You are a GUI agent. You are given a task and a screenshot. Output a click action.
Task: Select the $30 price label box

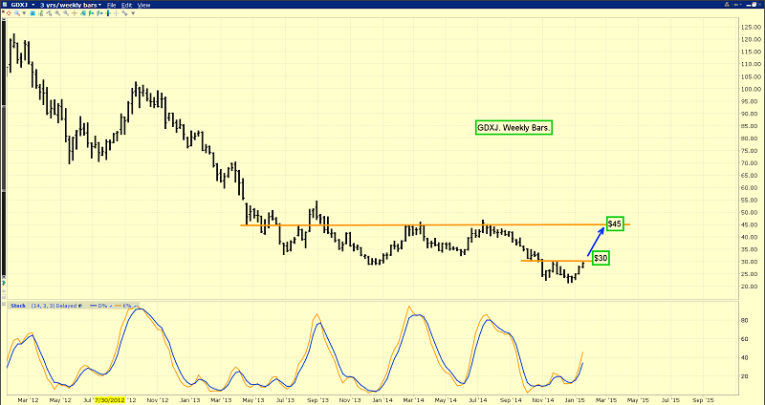(x=600, y=258)
